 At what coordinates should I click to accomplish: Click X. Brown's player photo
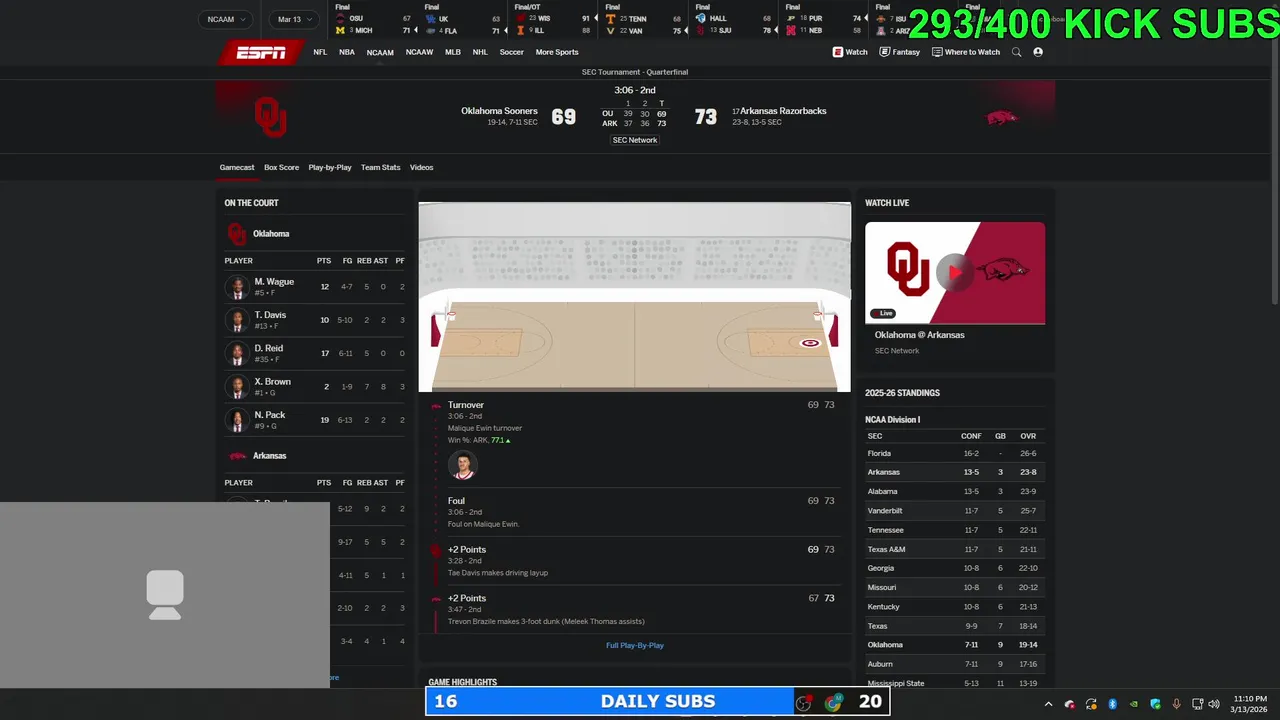click(x=237, y=386)
